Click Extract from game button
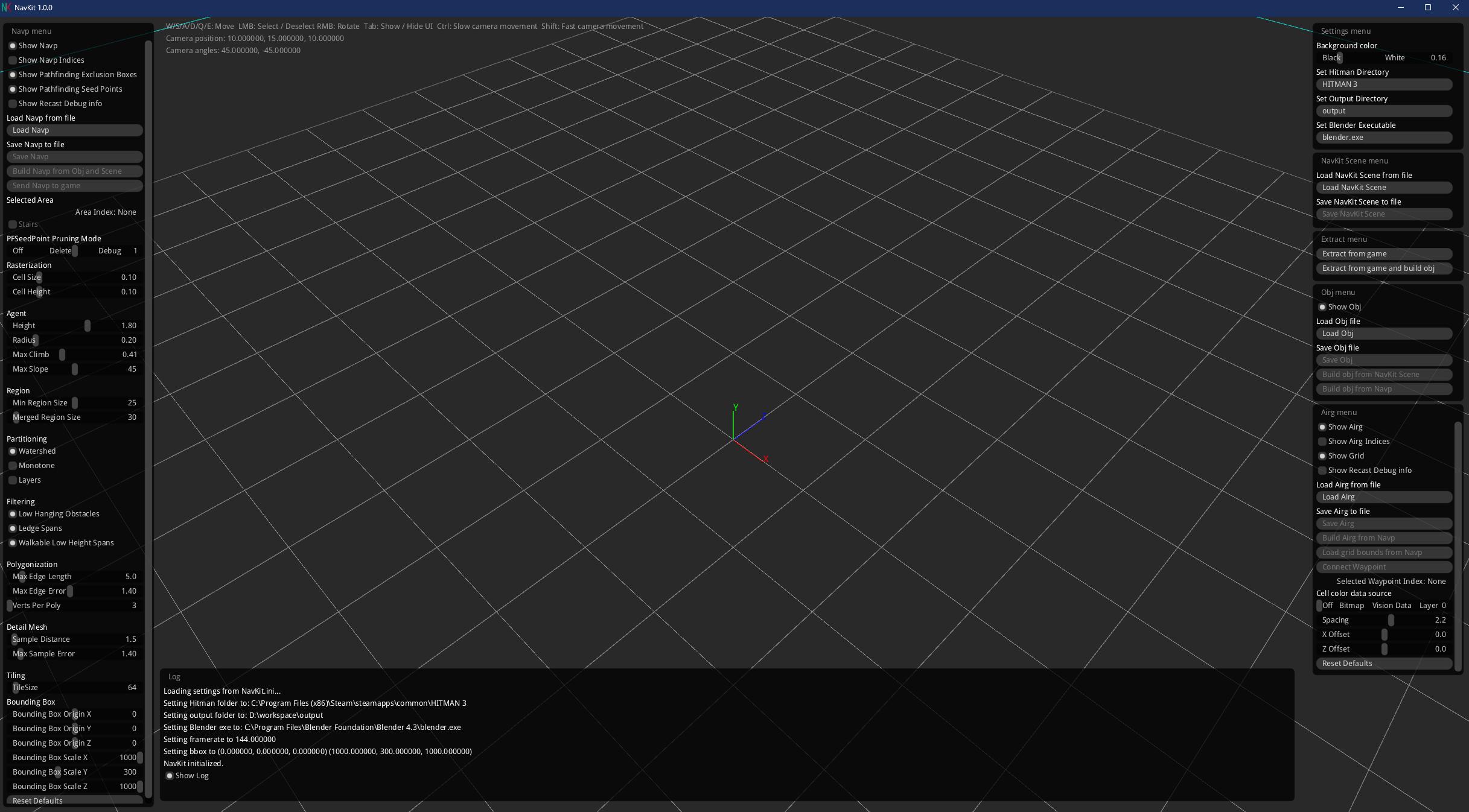The width and height of the screenshot is (1469, 812). [1384, 254]
